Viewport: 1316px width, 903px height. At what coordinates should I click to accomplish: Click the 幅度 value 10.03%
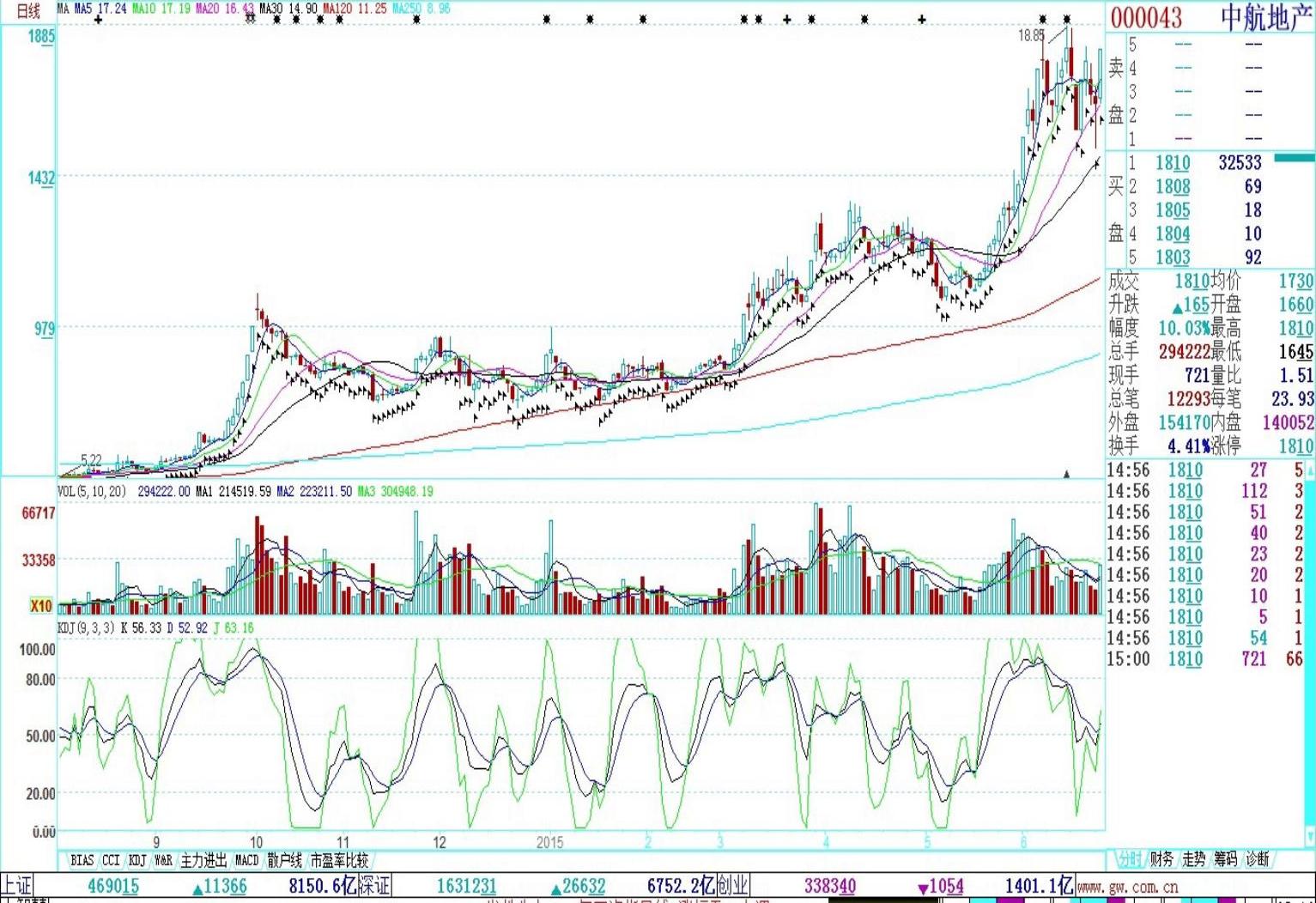pyautogui.click(x=1184, y=328)
